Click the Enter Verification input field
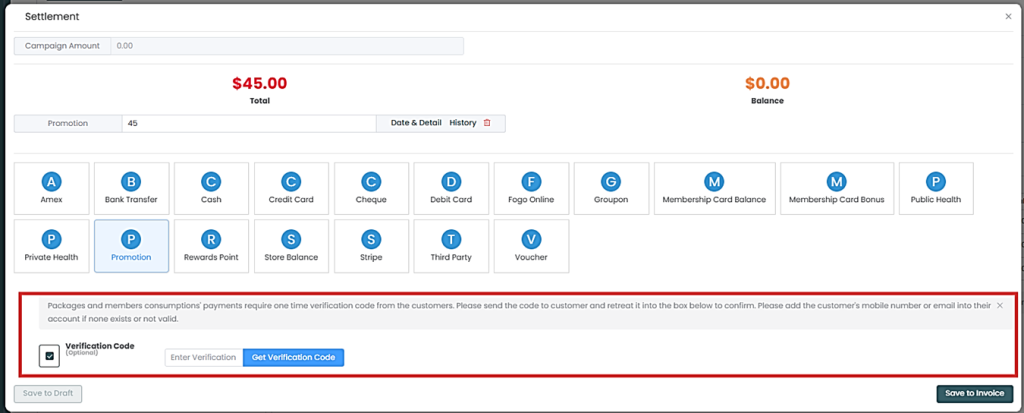The width and height of the screenshot is (1024, 413). 203,357
